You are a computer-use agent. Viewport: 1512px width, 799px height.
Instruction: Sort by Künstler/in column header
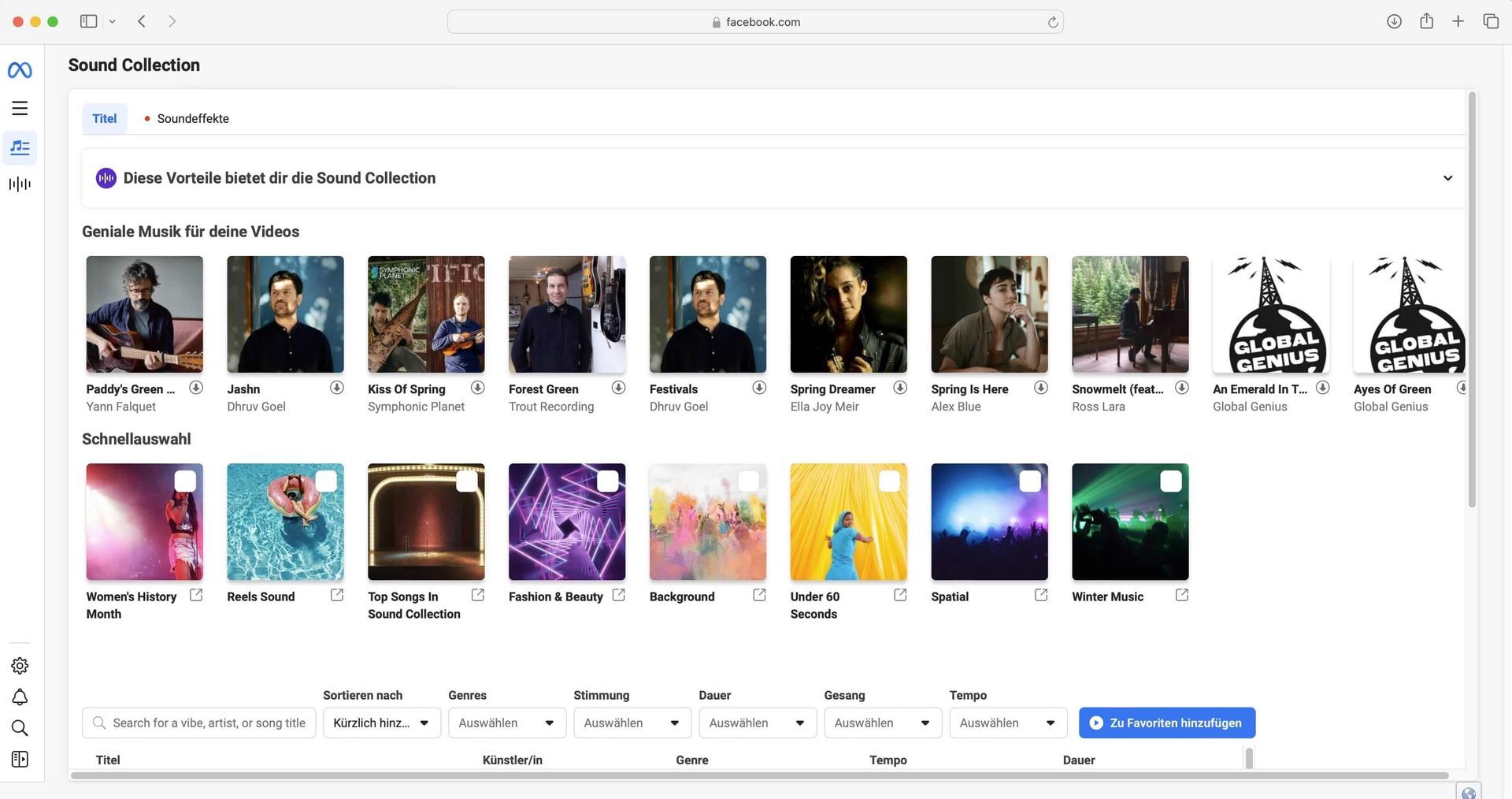pos(512,760)
